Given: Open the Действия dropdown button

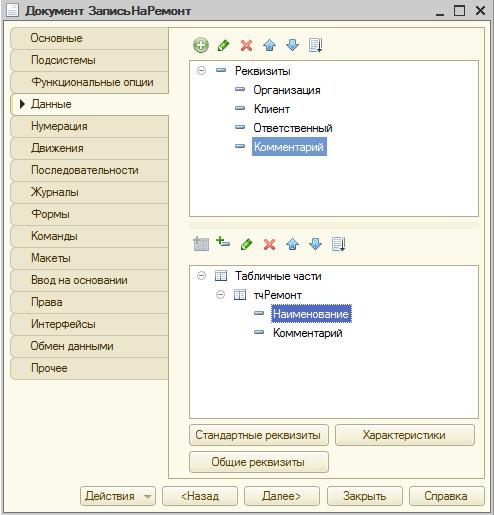Looking at the screenshot, I should coord(118,496).
